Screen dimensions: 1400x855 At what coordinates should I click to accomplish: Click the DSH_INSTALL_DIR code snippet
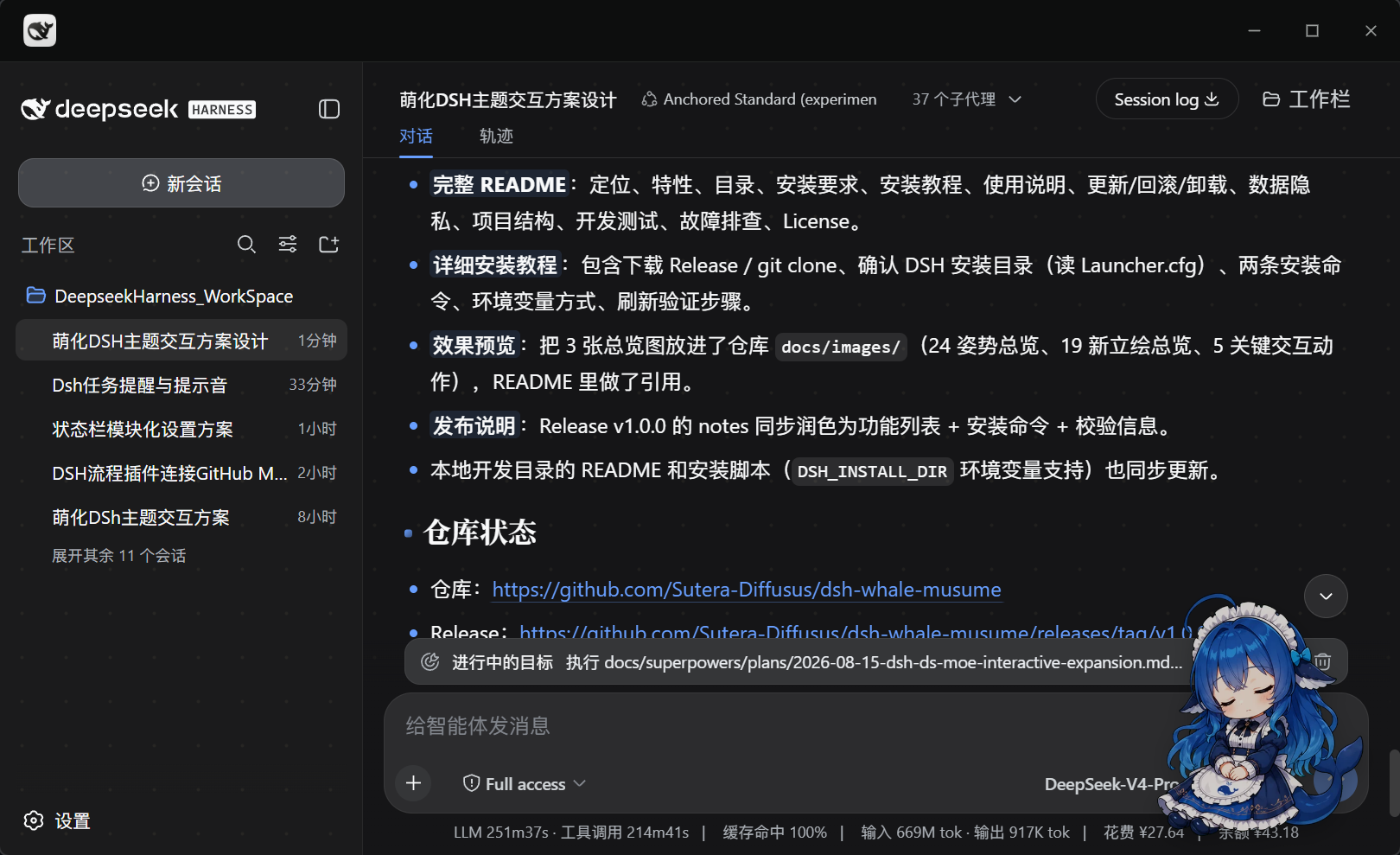pos(872,471)
